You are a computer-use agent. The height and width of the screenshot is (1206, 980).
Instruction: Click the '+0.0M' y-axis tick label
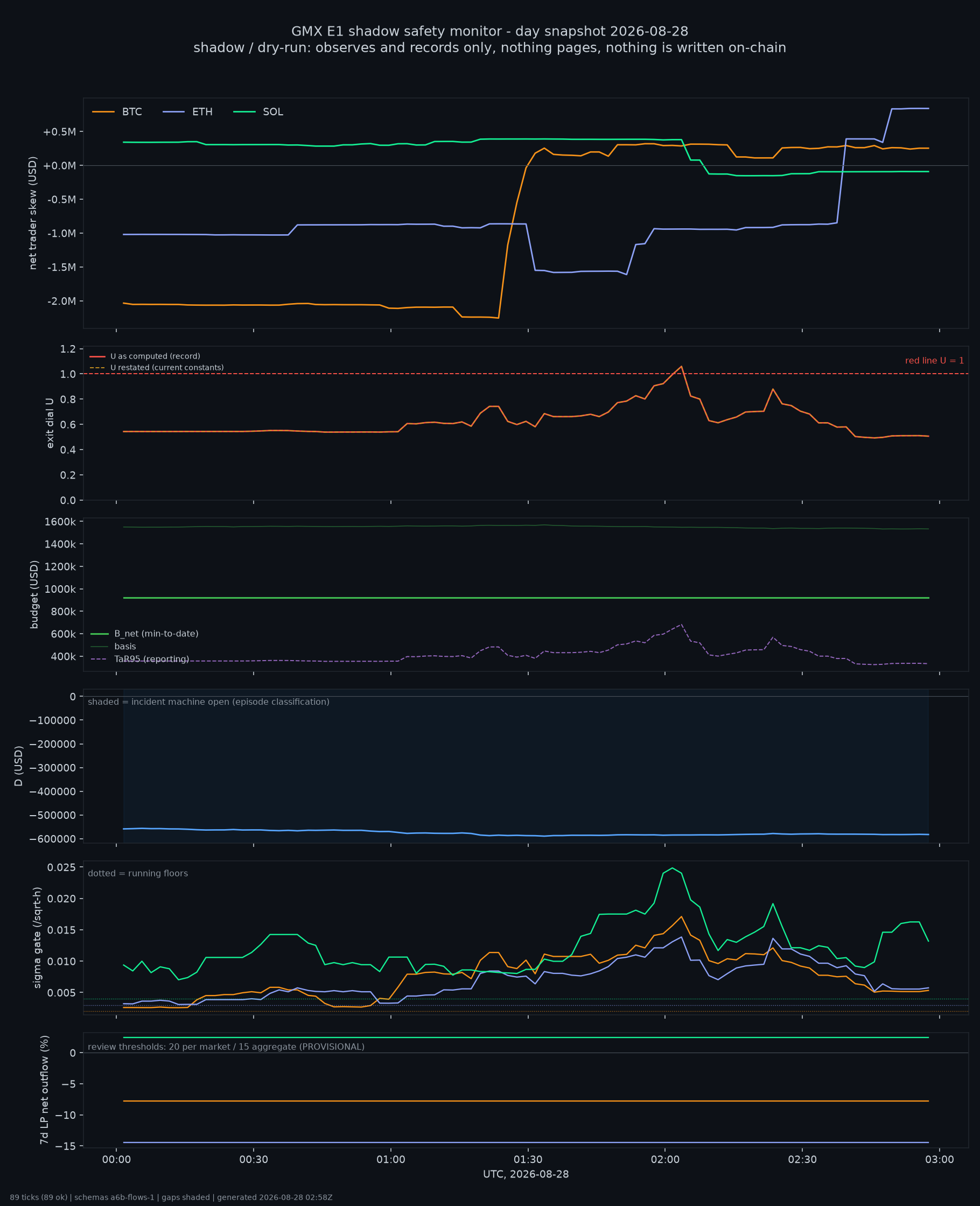tap(59, 166)
